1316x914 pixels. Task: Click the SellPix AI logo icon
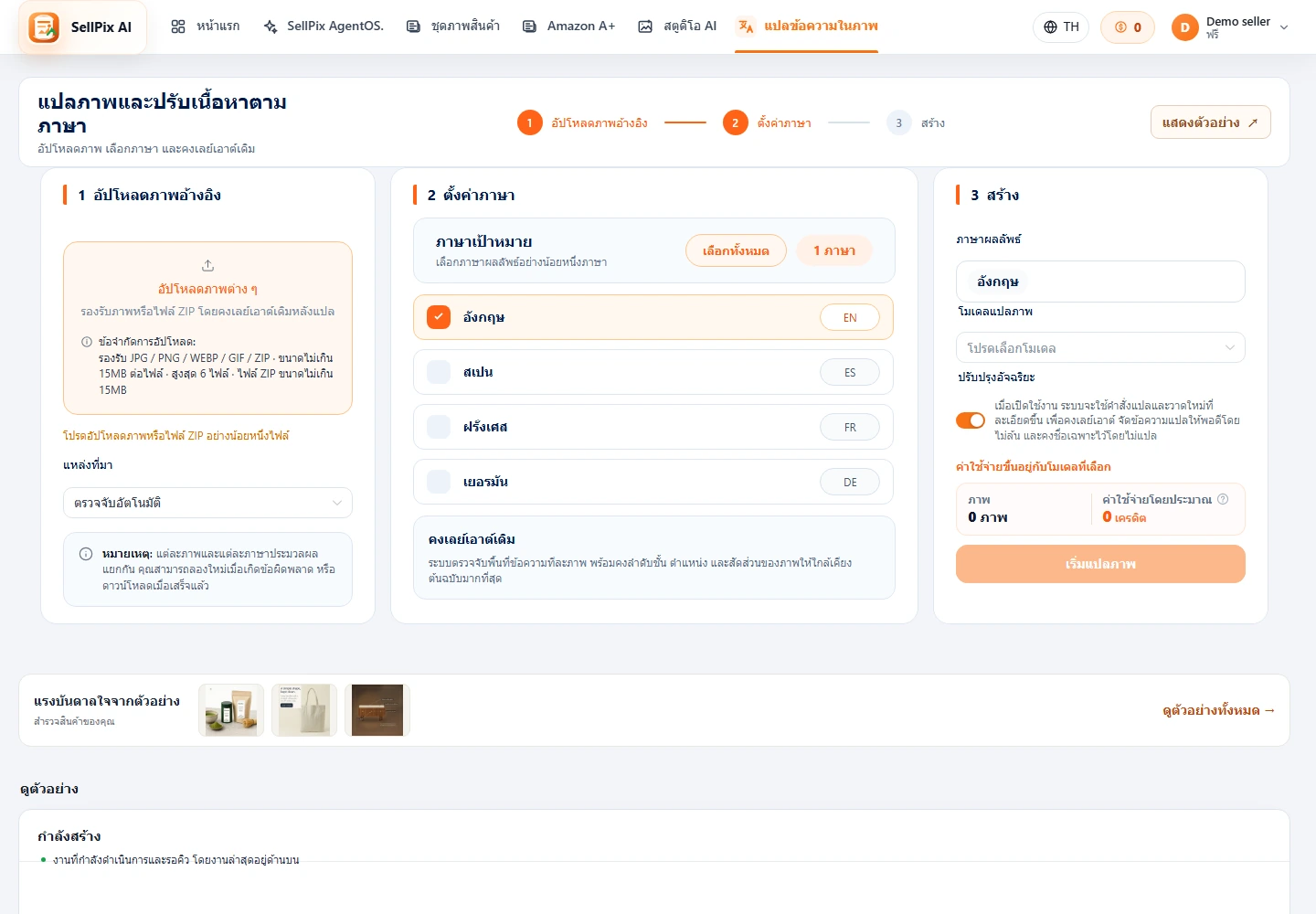click(x=44, y=27)
